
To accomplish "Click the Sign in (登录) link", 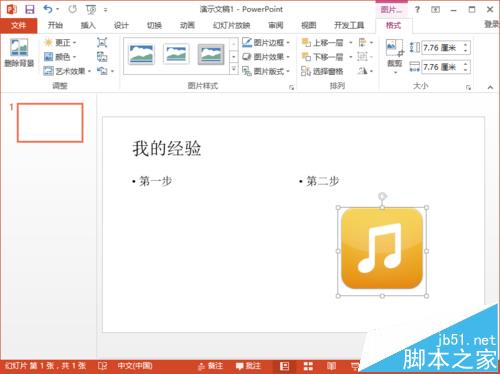I will click(492, 24).
